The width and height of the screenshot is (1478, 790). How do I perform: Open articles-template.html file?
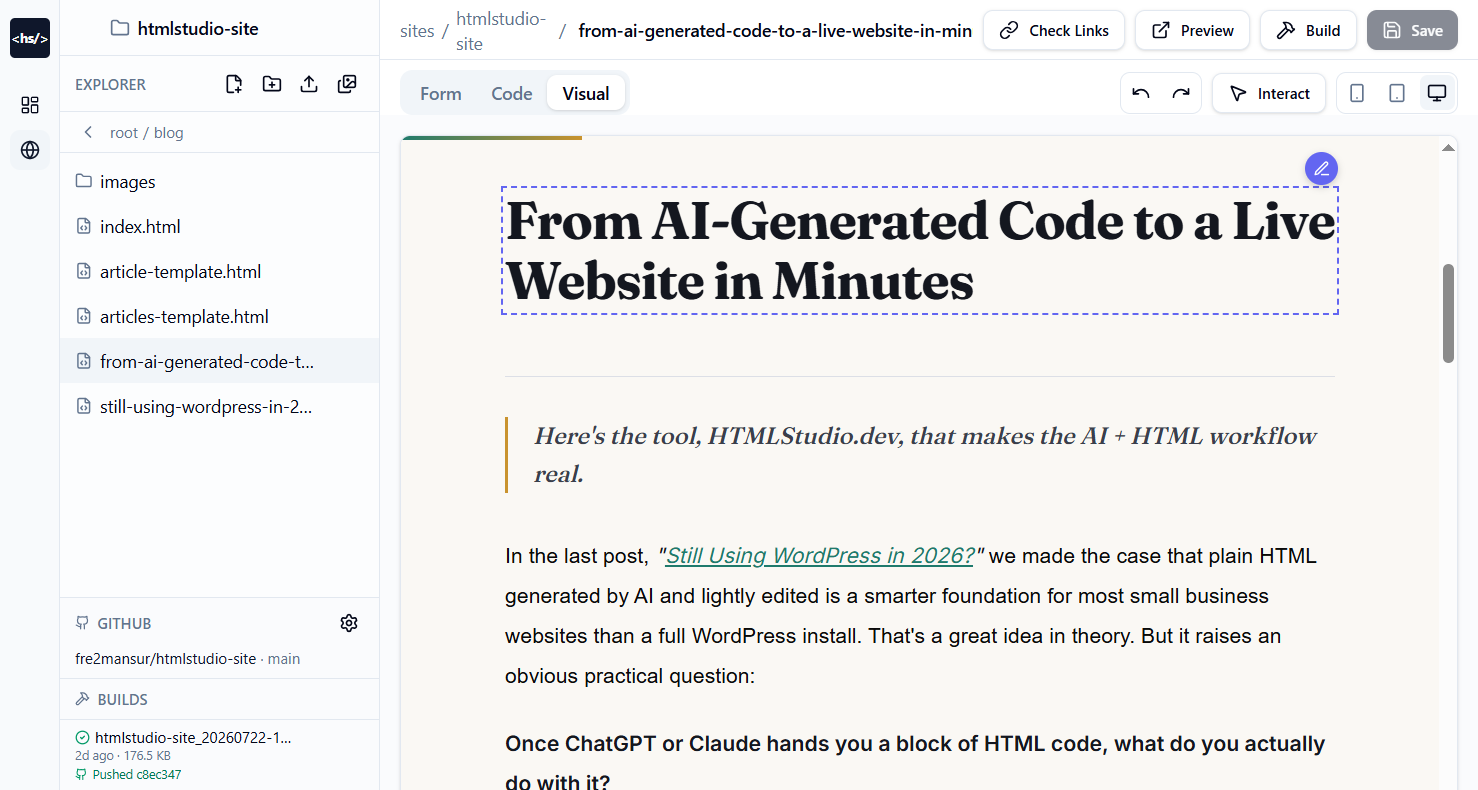point(219,316)
